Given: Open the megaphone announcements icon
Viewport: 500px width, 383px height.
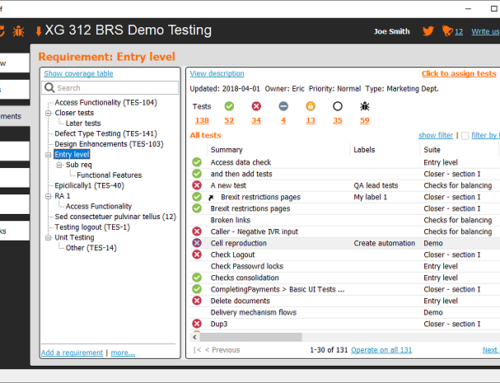Looking at the screenshot, I should click(447, 31).
